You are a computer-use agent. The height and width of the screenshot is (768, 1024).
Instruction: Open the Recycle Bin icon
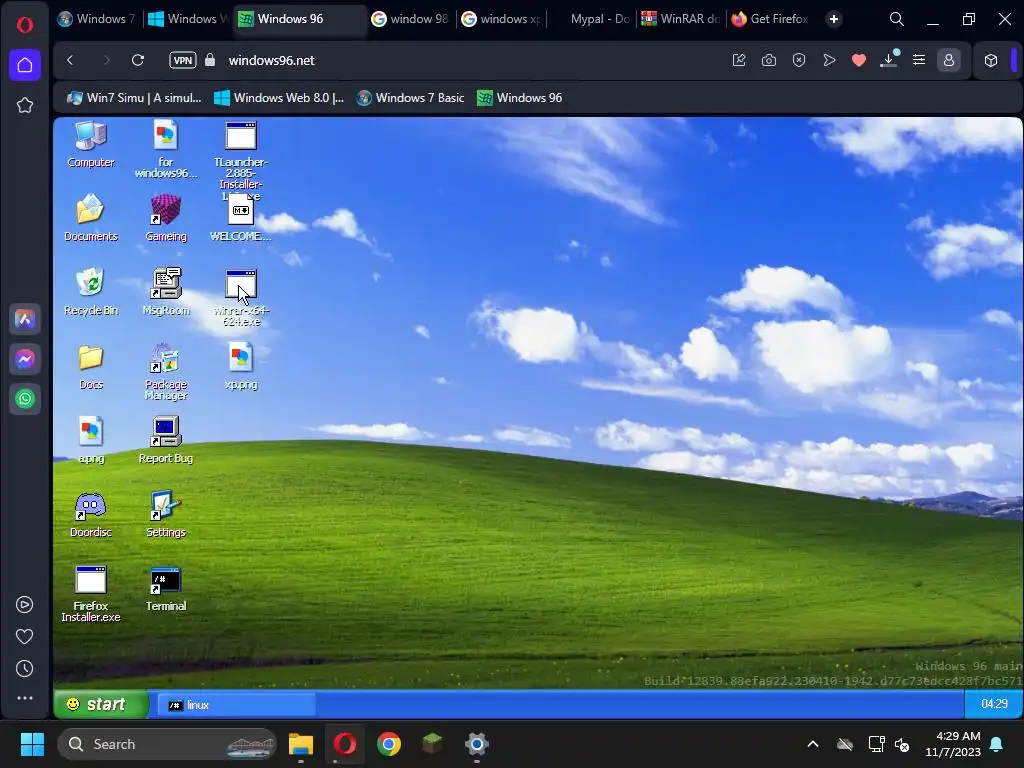91,292
